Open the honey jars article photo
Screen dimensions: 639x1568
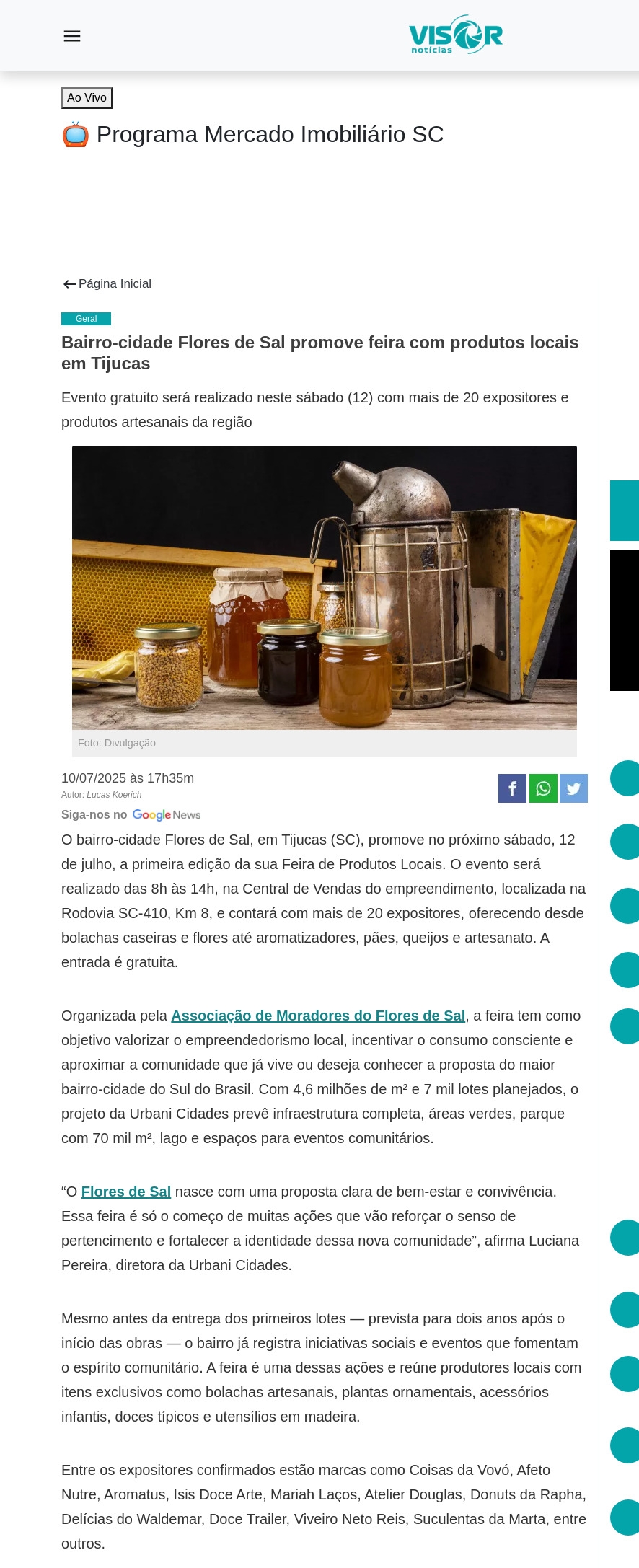[325, 588]
